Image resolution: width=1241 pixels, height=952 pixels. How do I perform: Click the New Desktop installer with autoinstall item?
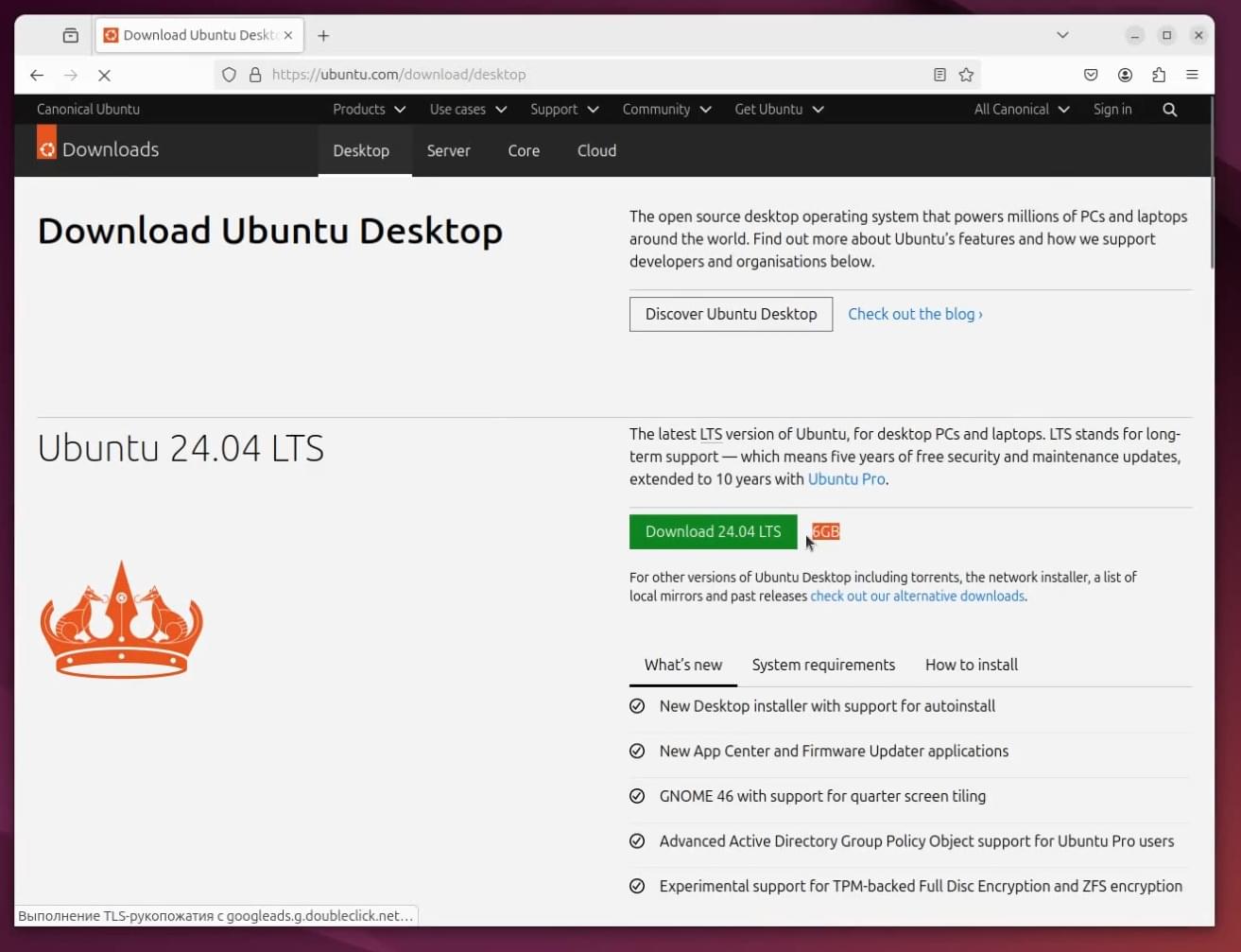(x=827, y=706)
